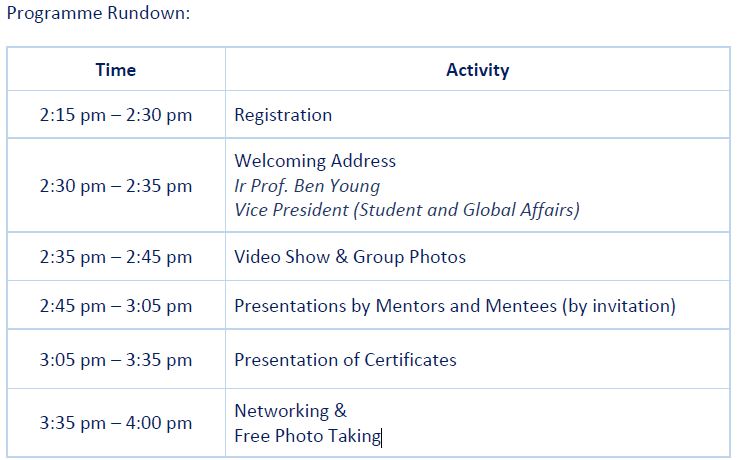Click the '2:45 pm – 3:05 pm' time cell
Viewport: 744px width, 460px height.
(116, 306)
